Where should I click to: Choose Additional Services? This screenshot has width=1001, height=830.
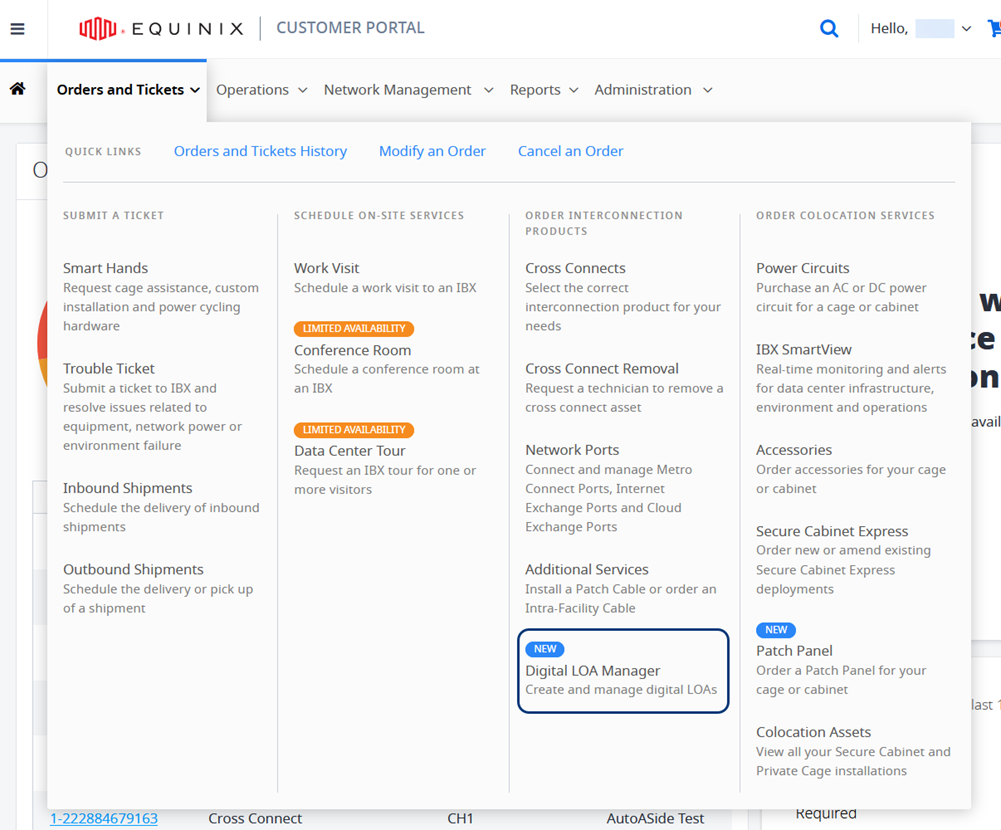(x=587, y=569)
